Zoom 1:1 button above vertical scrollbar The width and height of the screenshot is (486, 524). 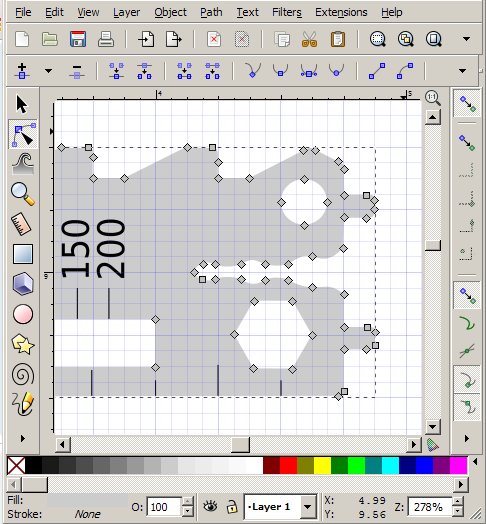coord(433,98)
